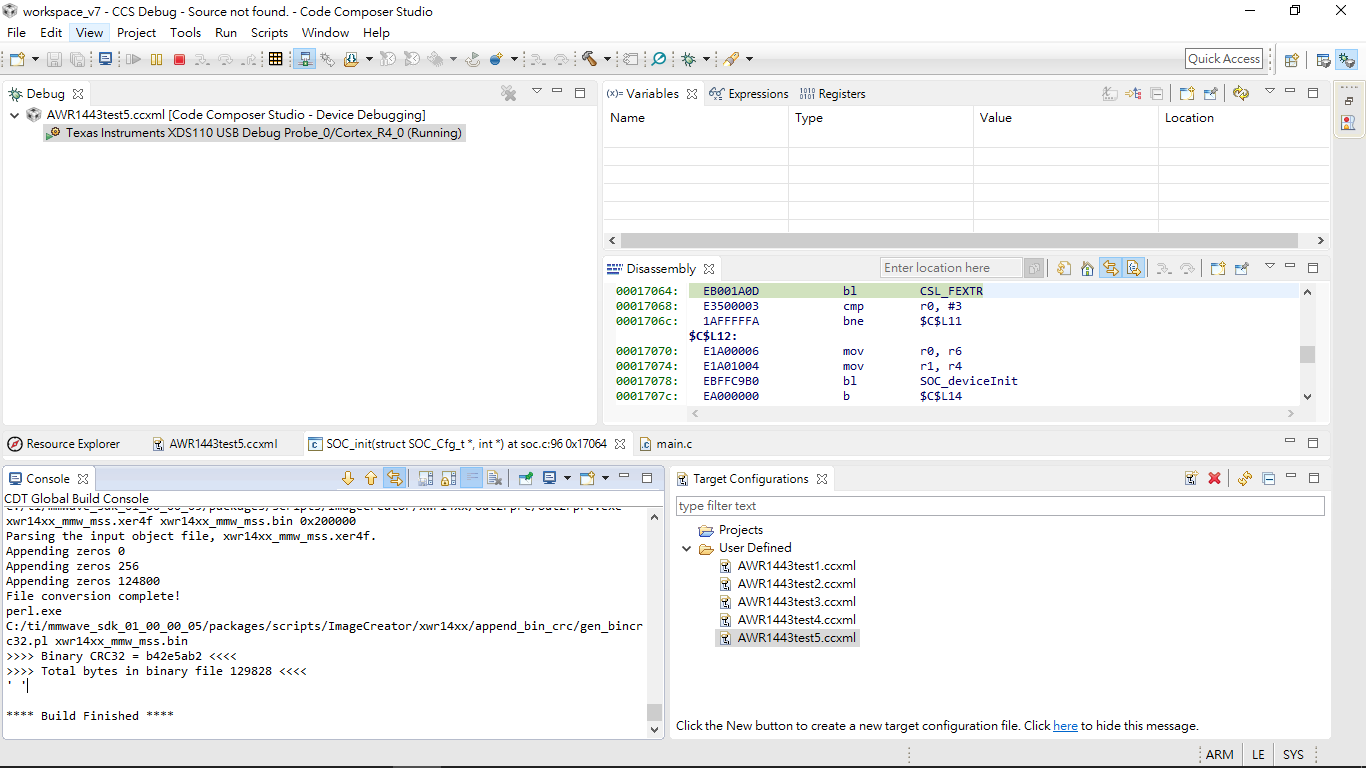The width and height of the screenshot is (1366, 768).
Task: Click the green bug Debug icon
Action: point(689,60)
